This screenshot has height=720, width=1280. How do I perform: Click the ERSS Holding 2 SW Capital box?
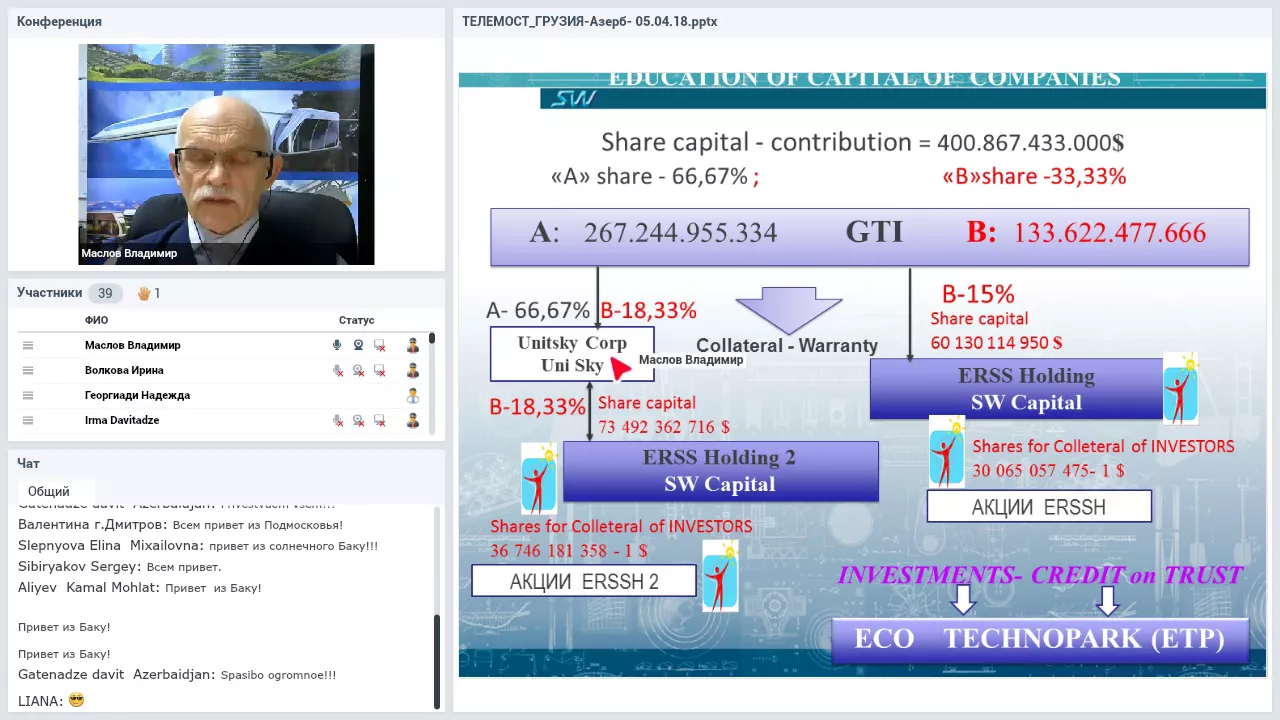tap(720, 471)
